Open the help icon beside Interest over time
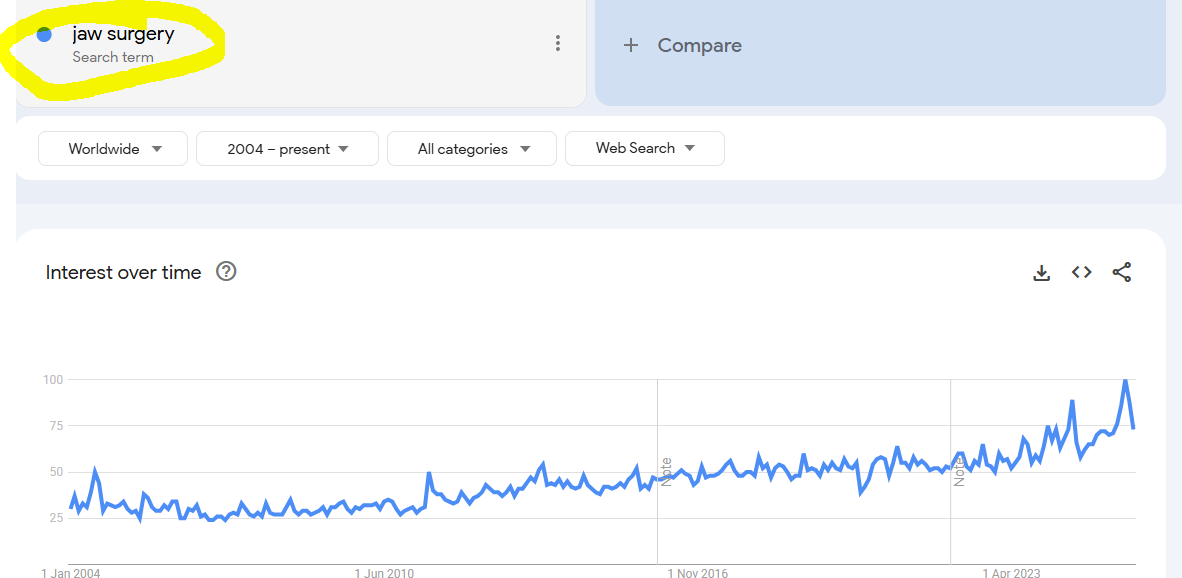The width and height of the screenshot is (1182, 578). (226, 272)
